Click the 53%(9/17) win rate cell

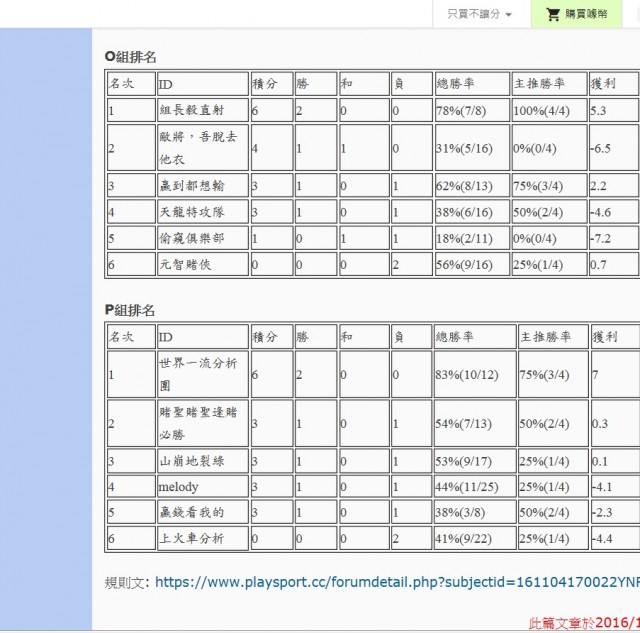pyautogui.click(x=475, y=461)
